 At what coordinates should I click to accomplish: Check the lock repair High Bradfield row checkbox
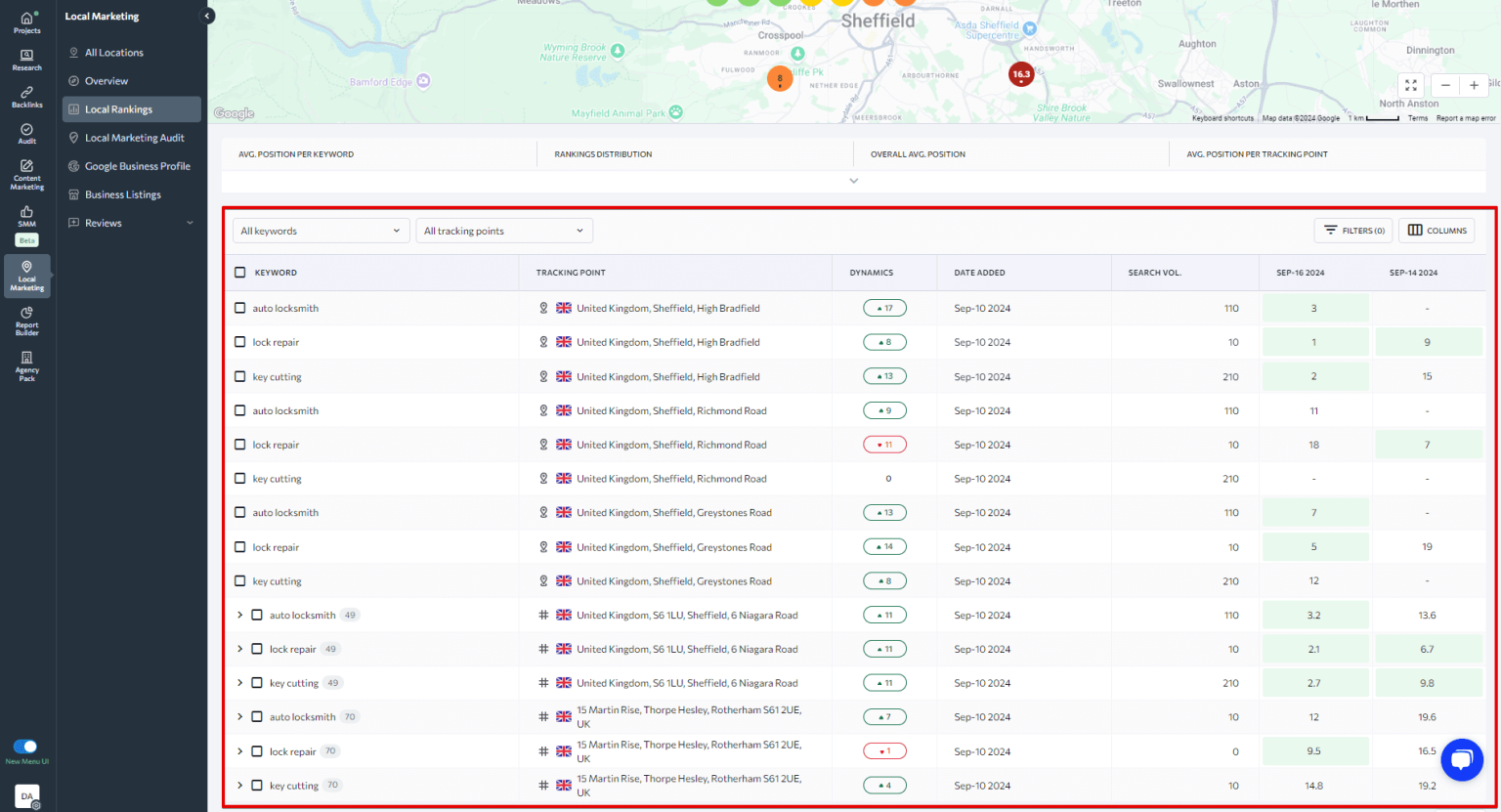[x=239, y=342]
